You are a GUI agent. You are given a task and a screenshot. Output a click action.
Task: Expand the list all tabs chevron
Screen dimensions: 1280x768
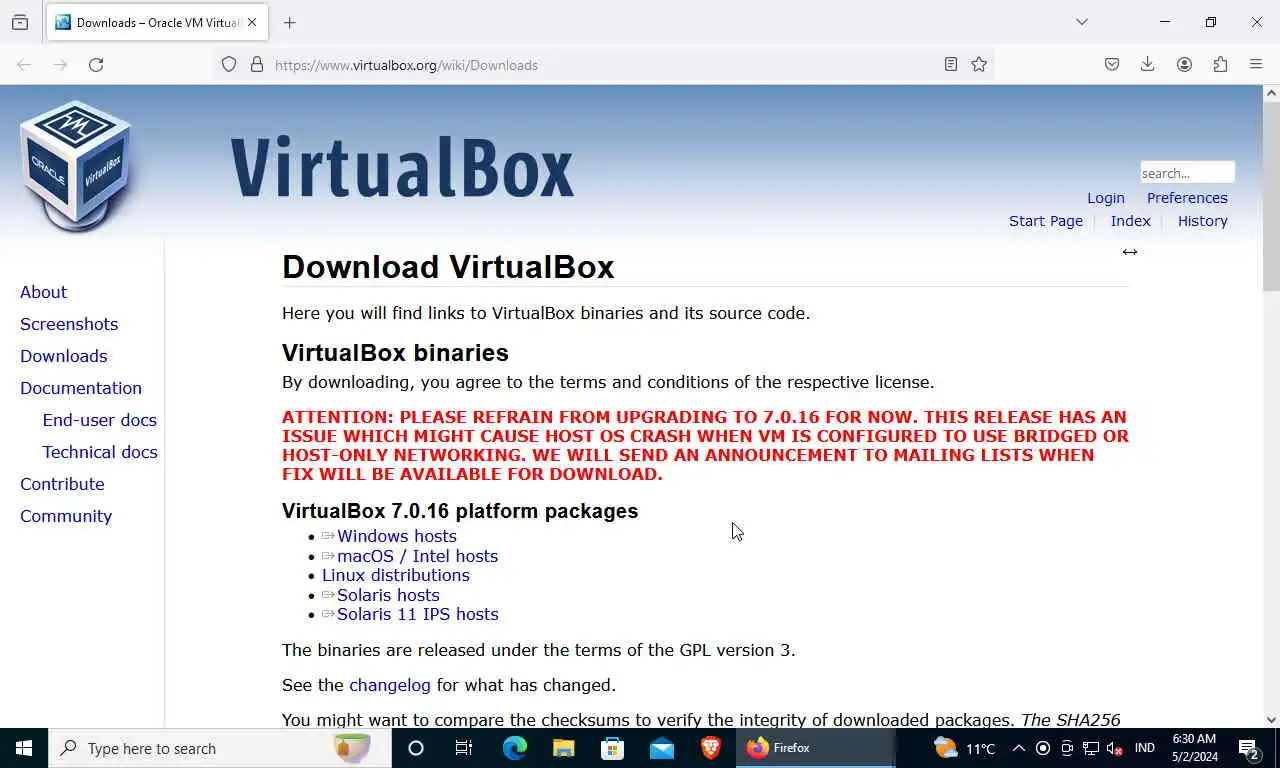tap(1081, 22)
